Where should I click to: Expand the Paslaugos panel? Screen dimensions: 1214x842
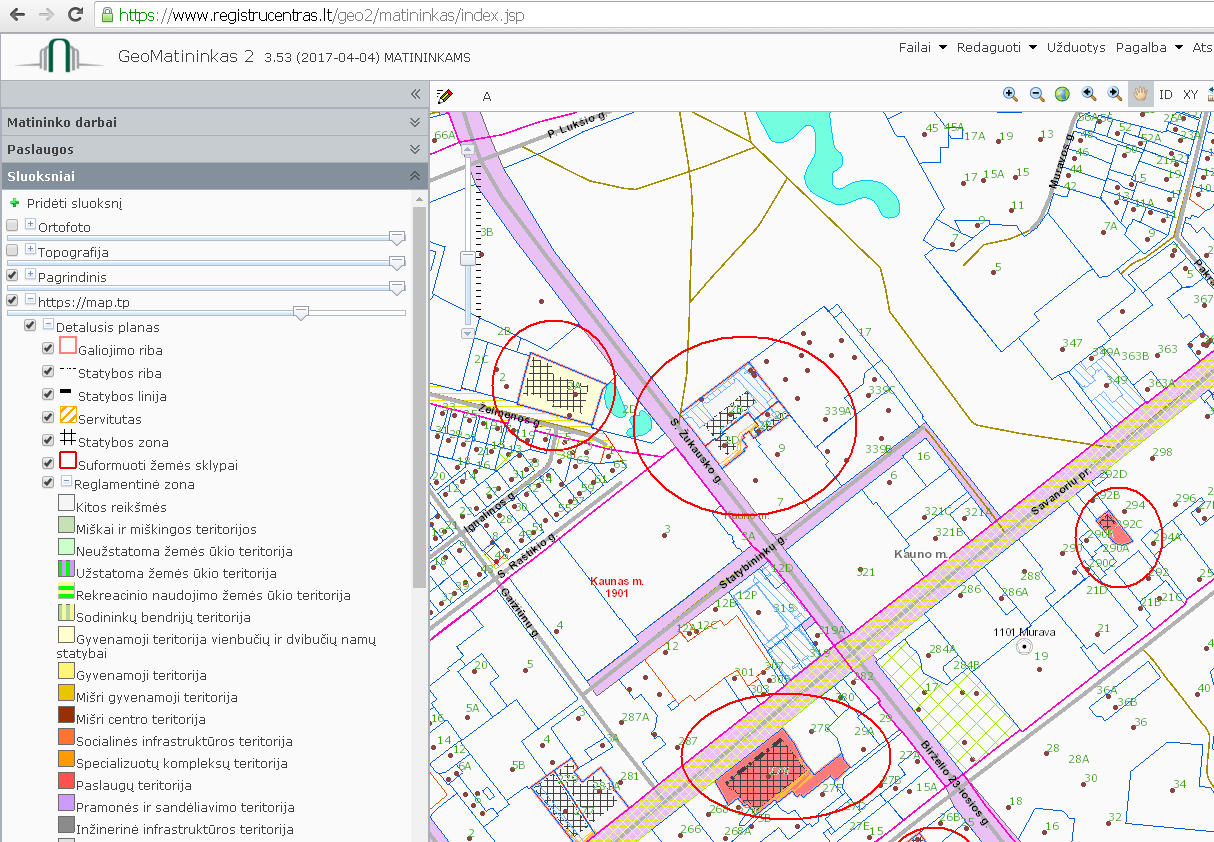[x=414, y=149]
